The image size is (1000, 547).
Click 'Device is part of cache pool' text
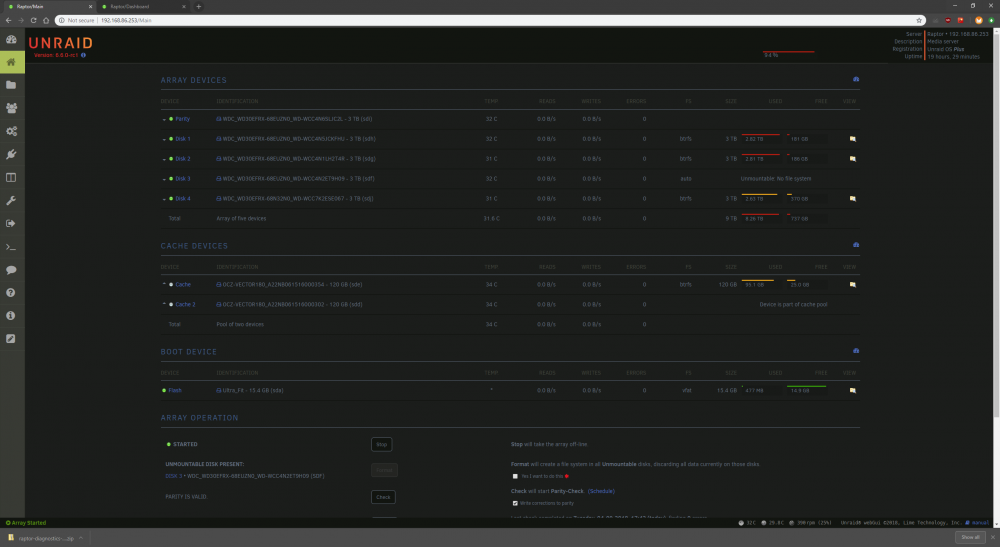point(793,304)
